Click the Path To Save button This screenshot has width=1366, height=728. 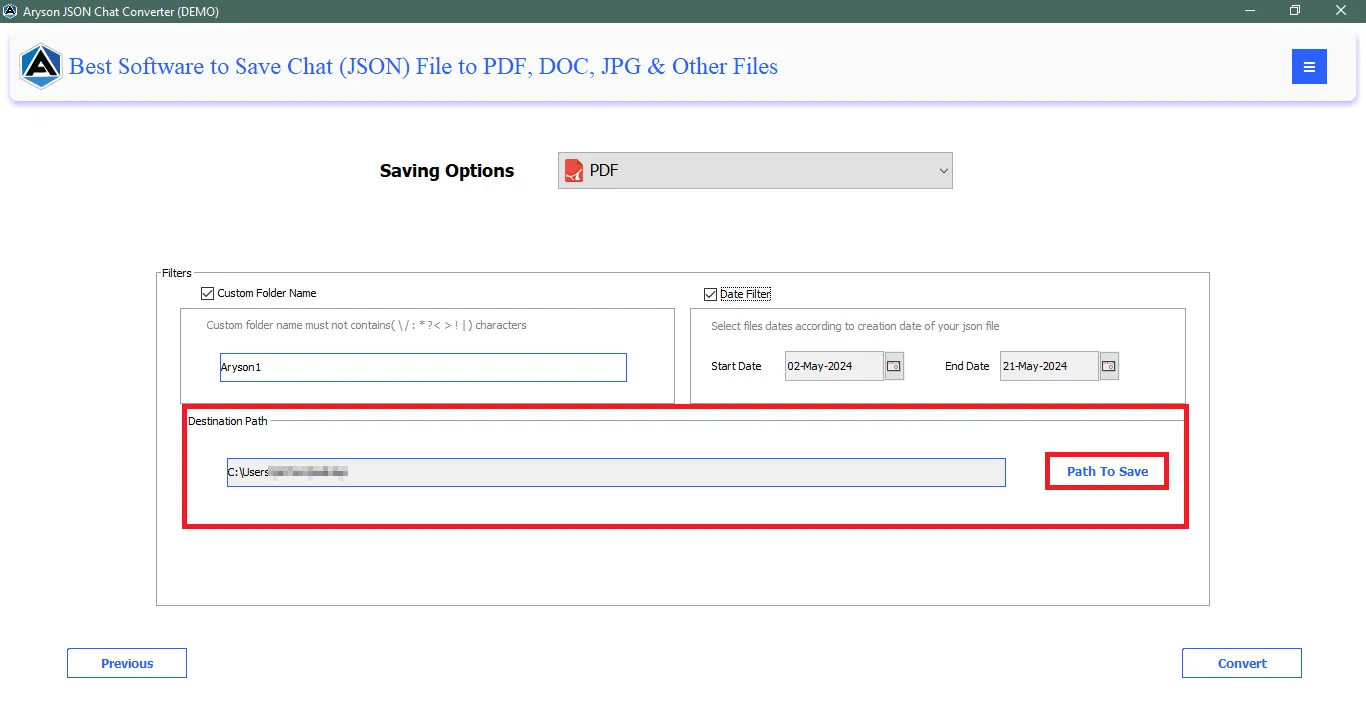[1107, 471]
